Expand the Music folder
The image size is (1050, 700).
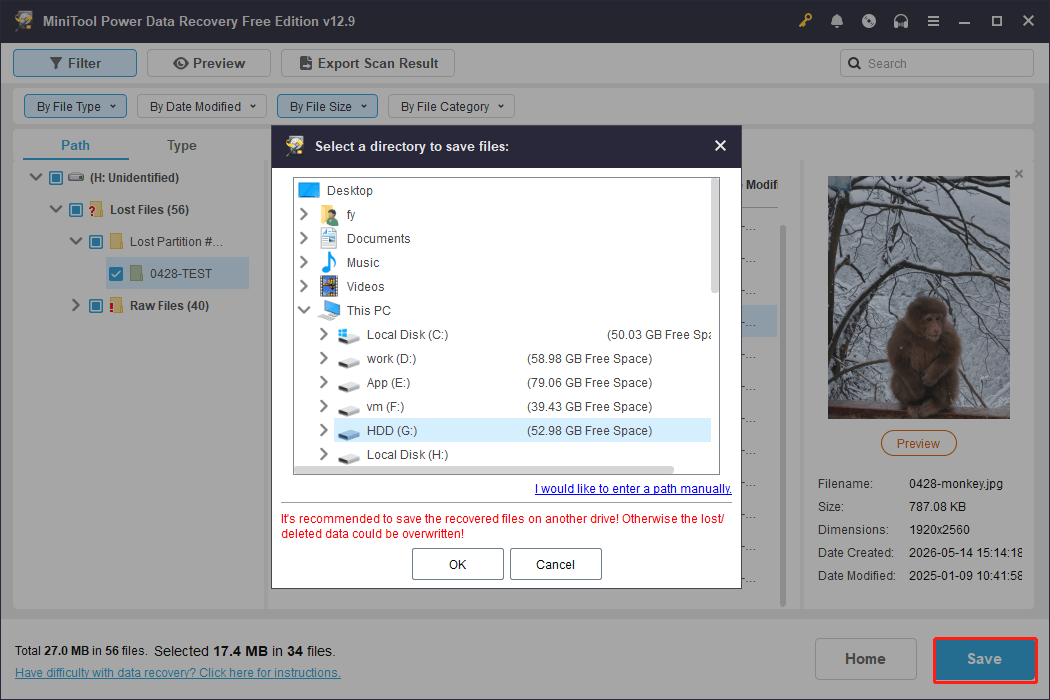[x=304, y=263]
